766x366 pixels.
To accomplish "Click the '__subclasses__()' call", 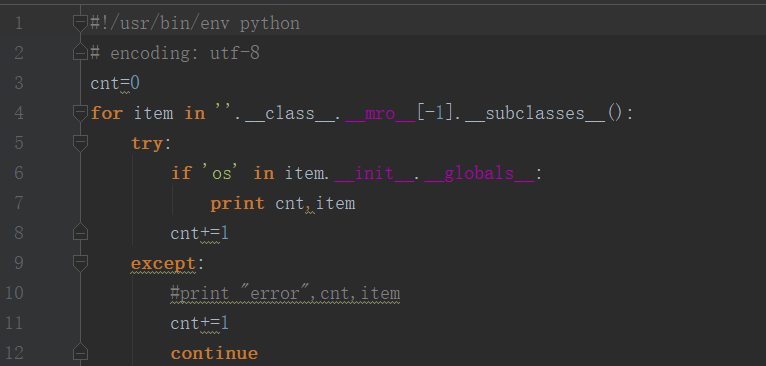I will click(x=543, y=113).
